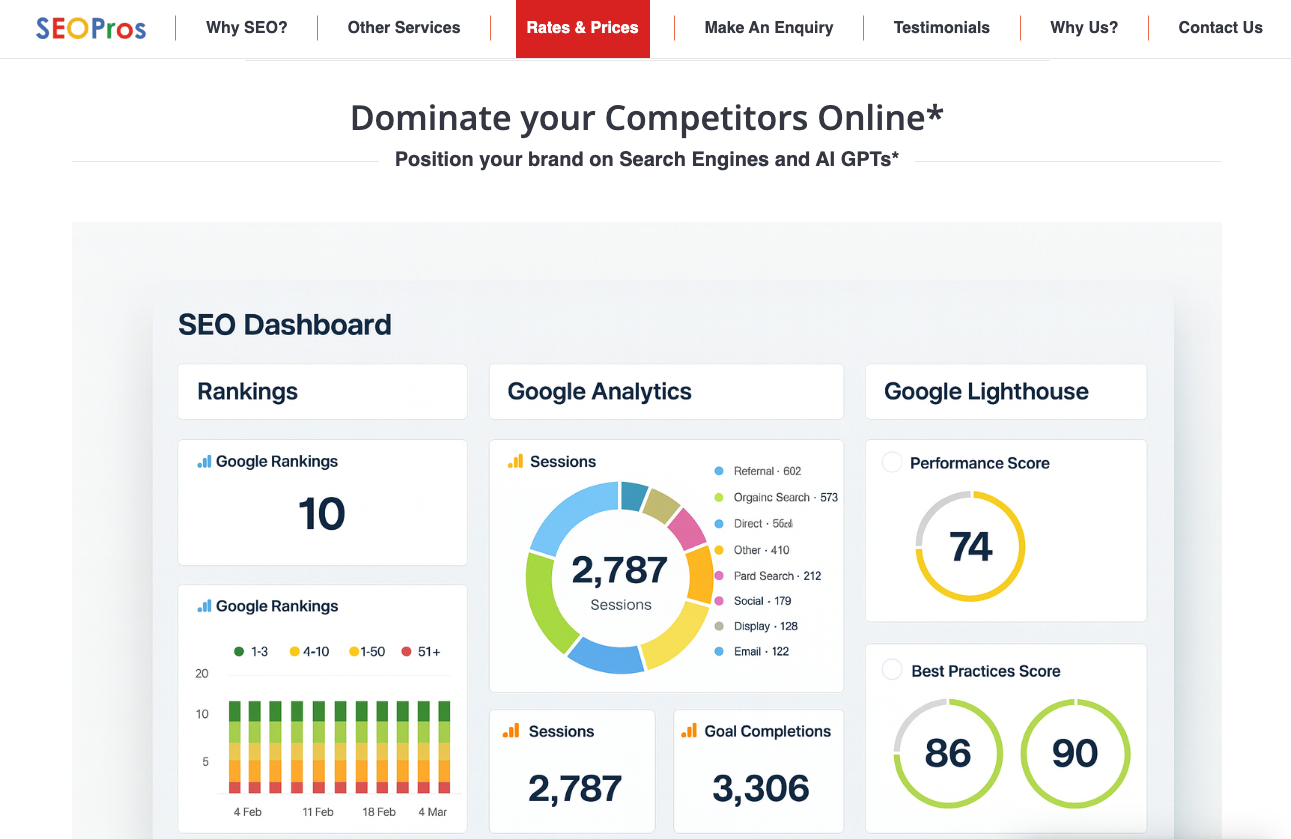
Task: Click pink dot beside 212 legend entry
Action: 719,576
